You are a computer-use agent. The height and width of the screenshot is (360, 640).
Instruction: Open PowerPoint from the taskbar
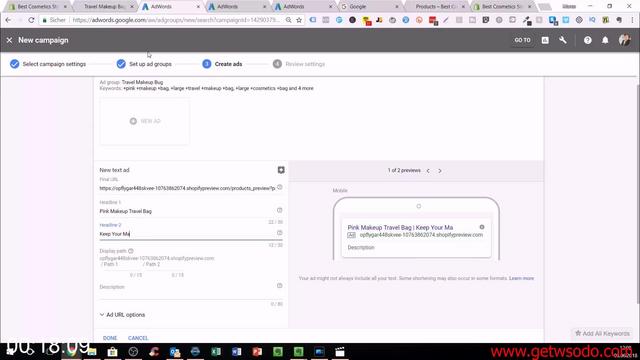pyautogui.click(x=257, y=351)
